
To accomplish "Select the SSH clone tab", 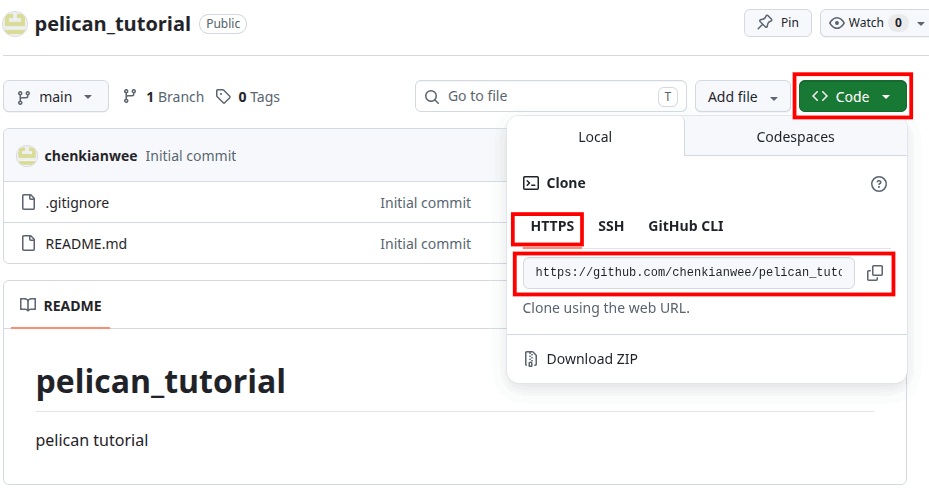I will tap(611, 226).
